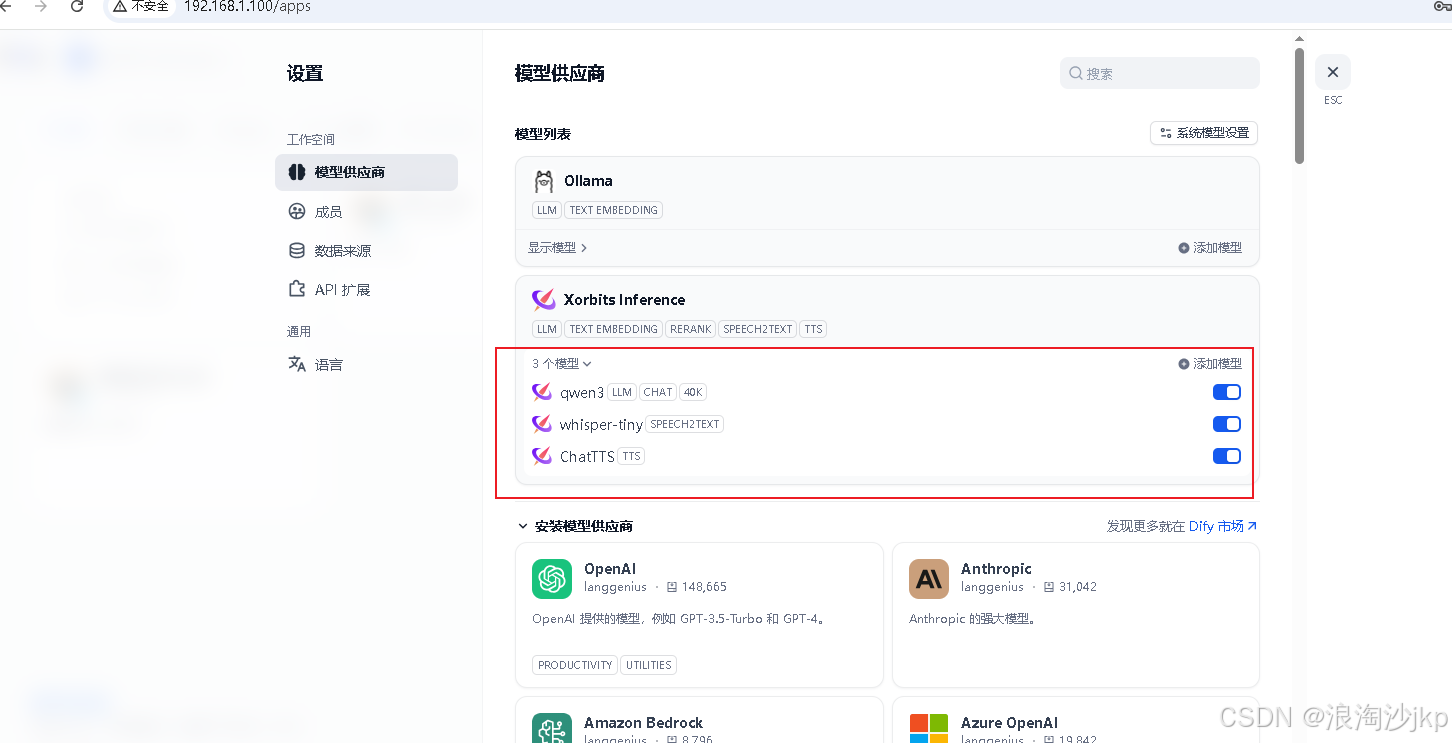Open the Azure OpenAI card title
The height and width of the screenshot is (743, 1452).
tap(1009, 723)
